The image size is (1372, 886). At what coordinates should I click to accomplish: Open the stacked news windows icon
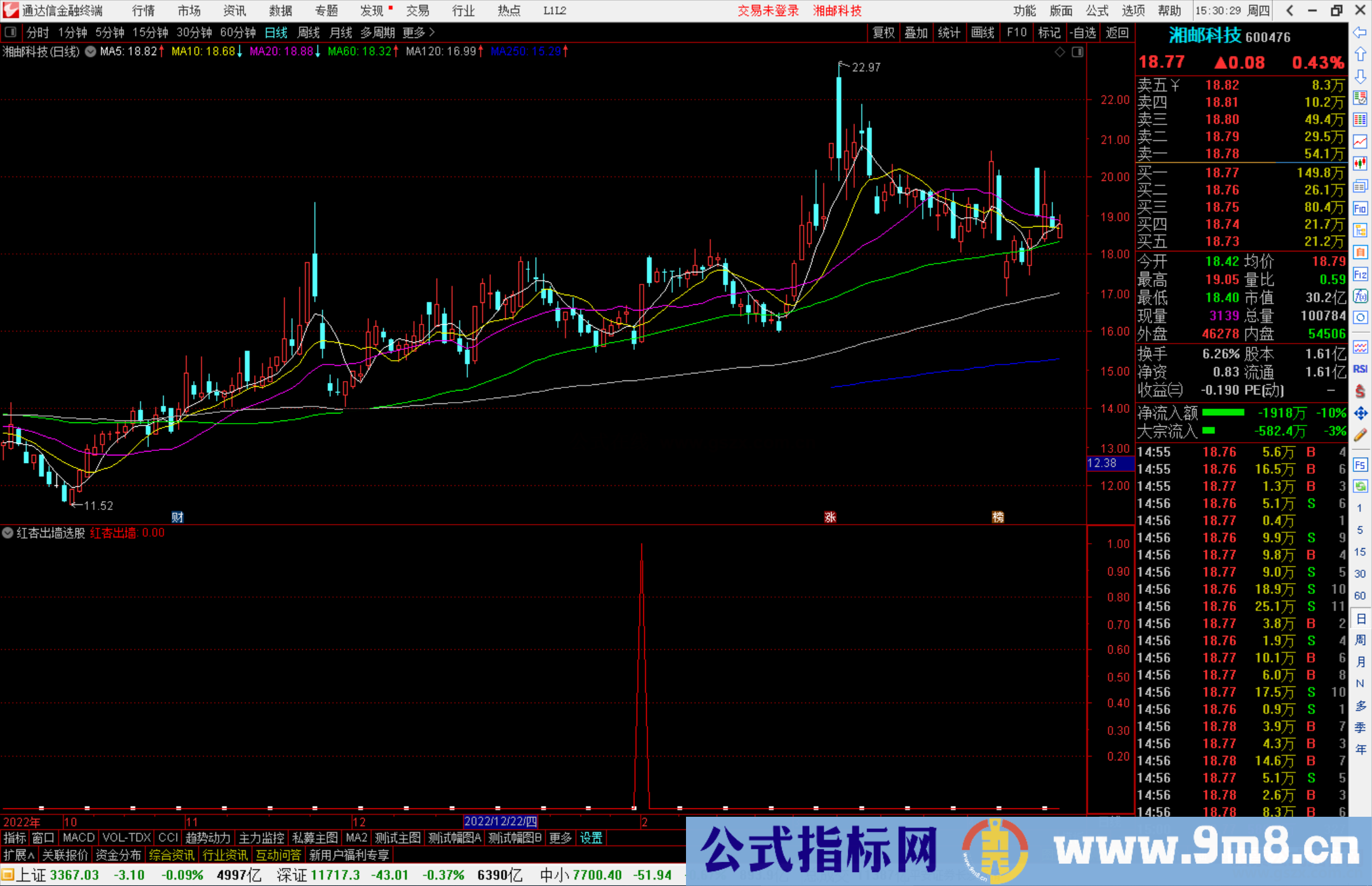click(1360, 186)
